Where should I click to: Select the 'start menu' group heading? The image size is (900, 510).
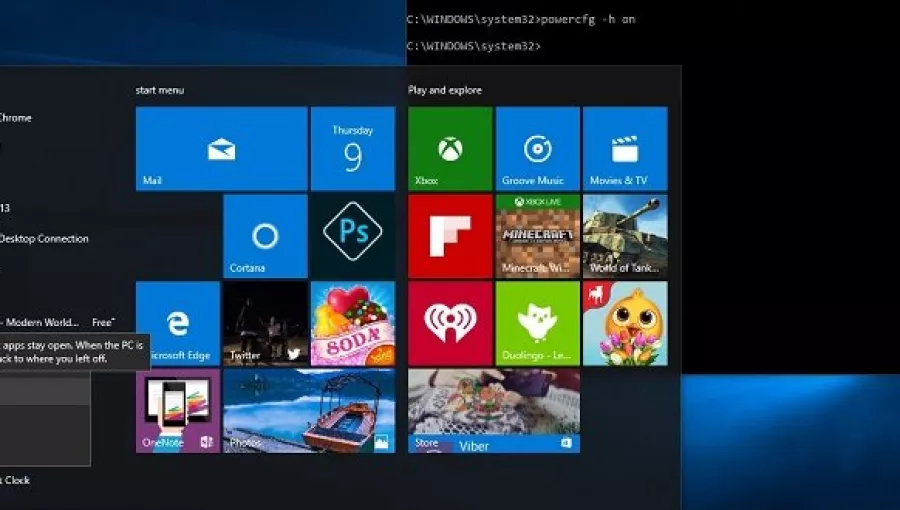(160, 90)
